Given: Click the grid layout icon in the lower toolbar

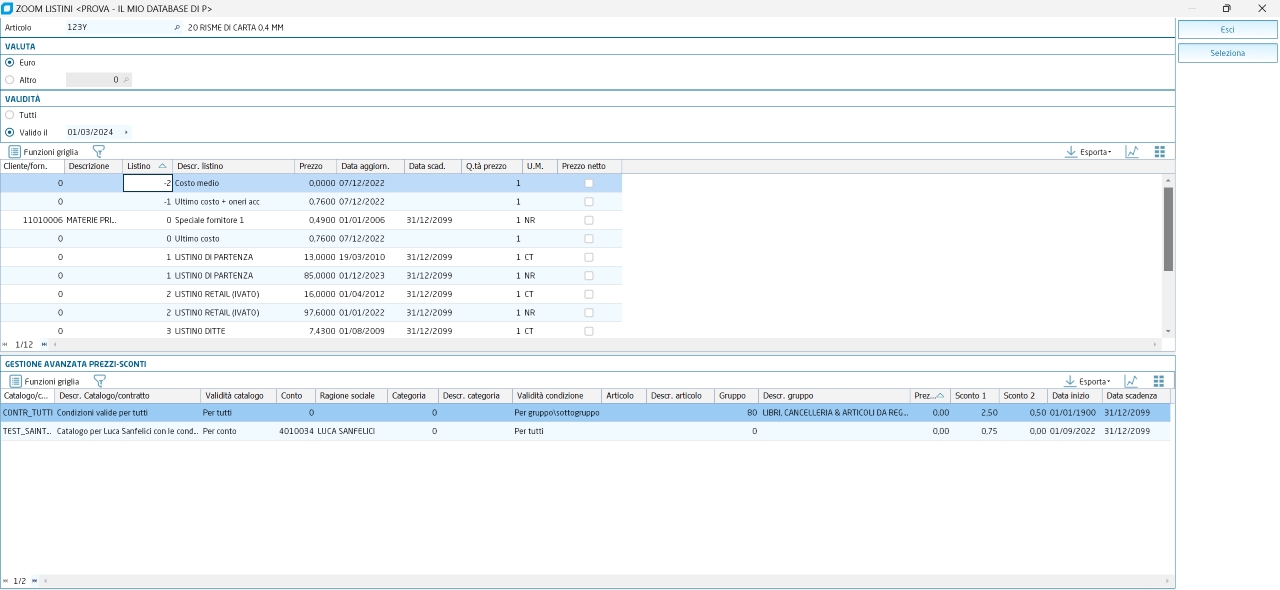Looking at the screenshot, I should pyautogui.click(x=1160, y=381).
